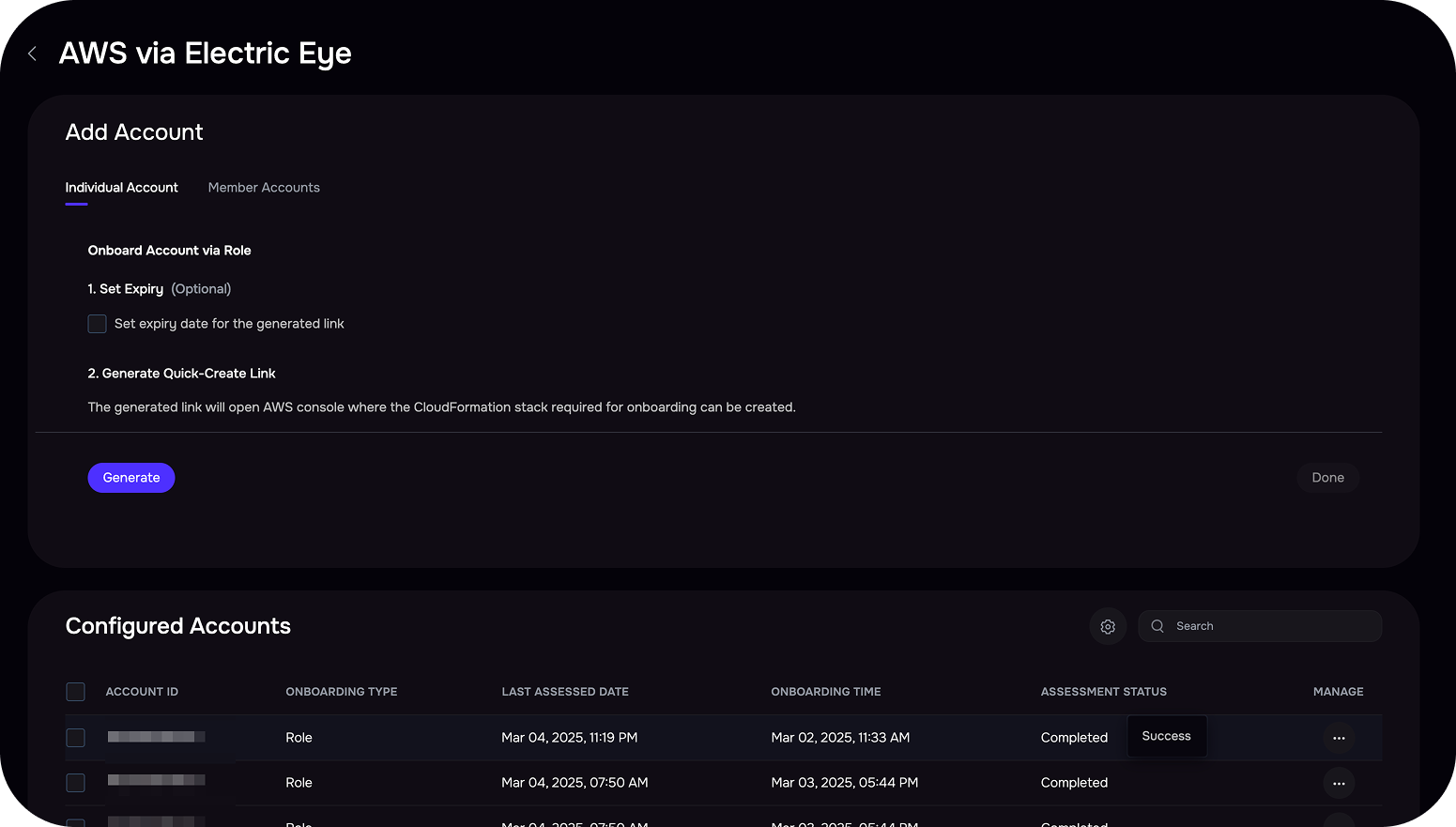The width and height of the screenshot is (1456, 827).
Task: Switch to Member Accounts tab
Action: pos(264,188)
